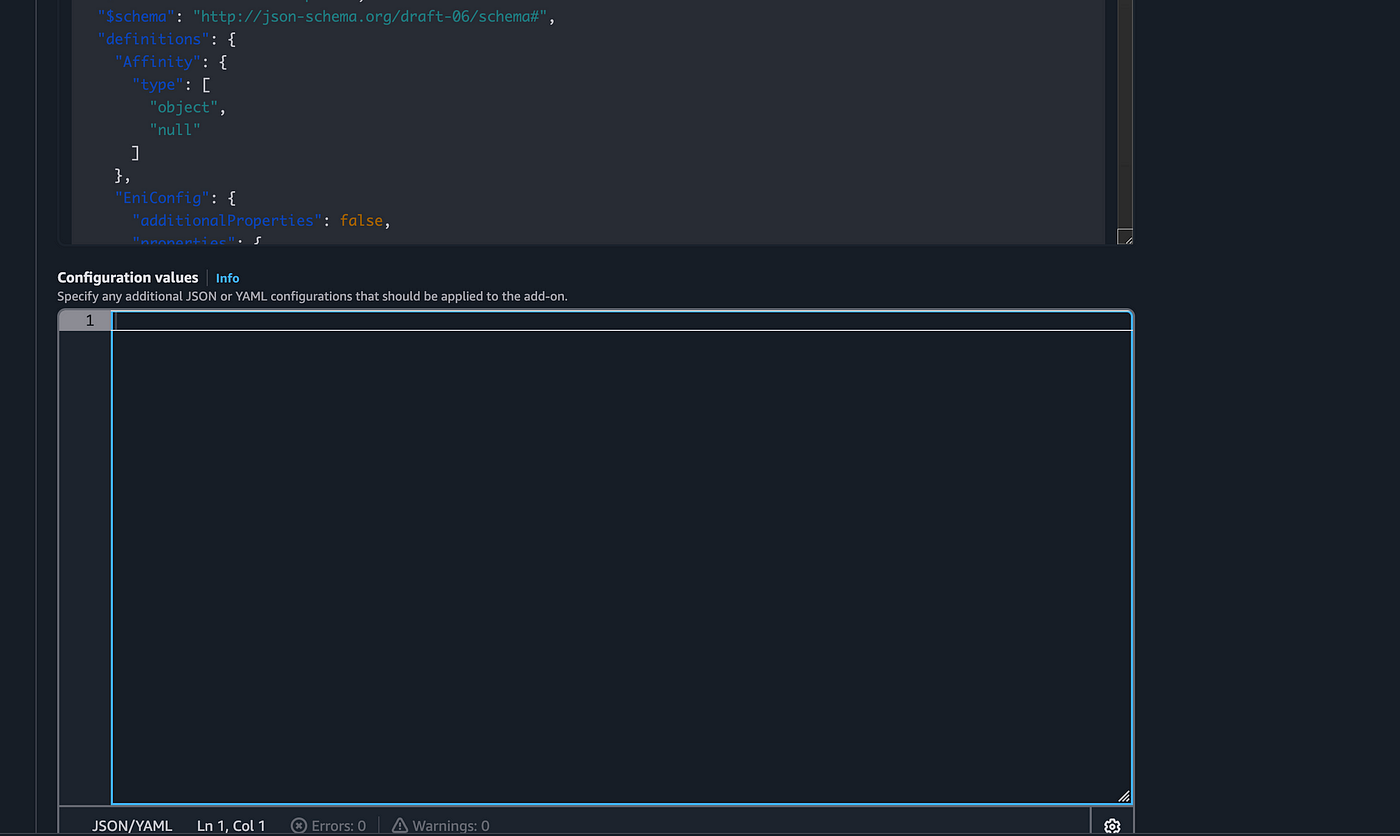
Task: Click the Info link beside Configuration values
Action: coord(228,278)
